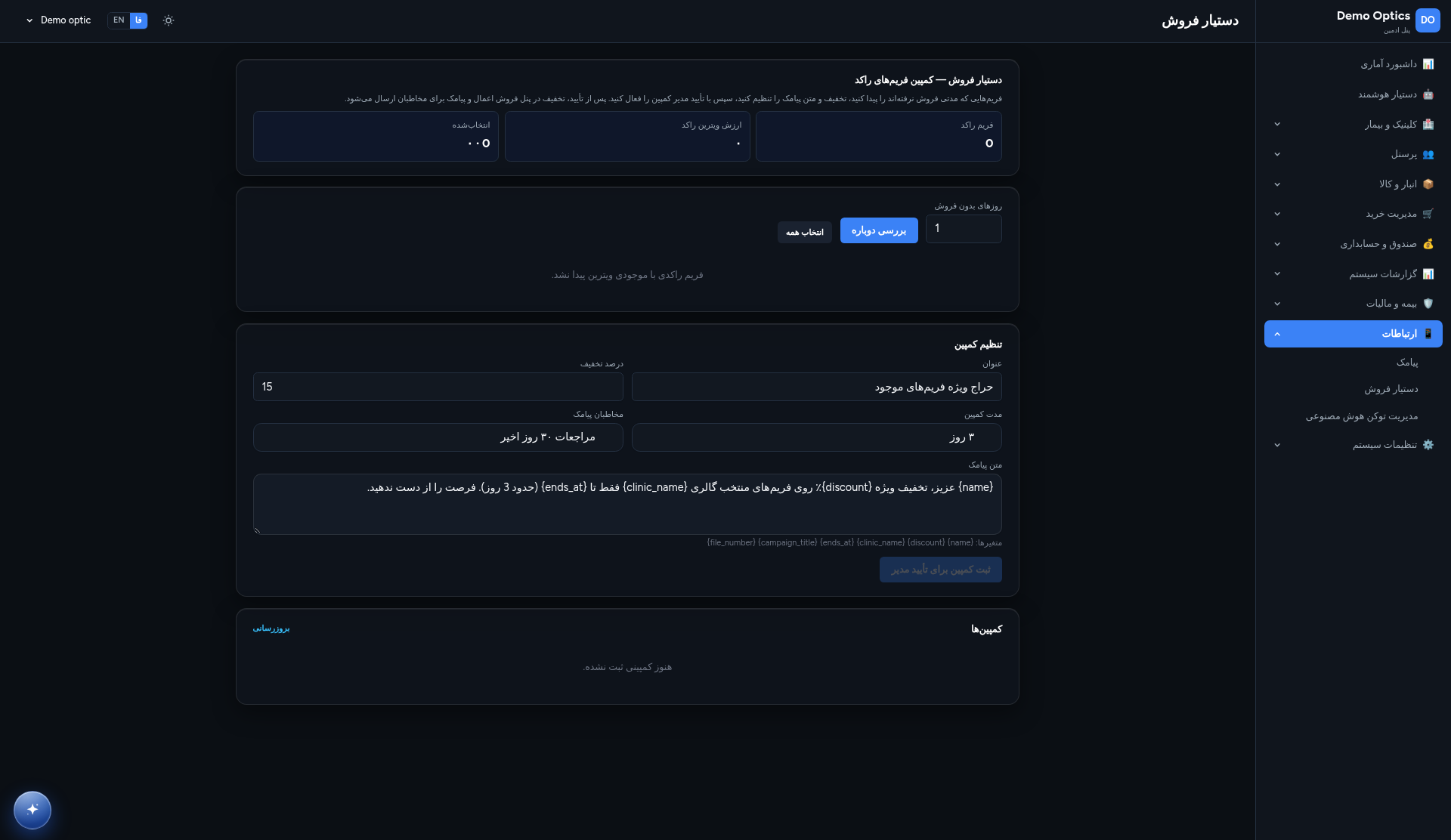1451x840 pixels.
Task: Click ثبت کمپین برای تأیید مدیر button
Action: click(x=940, y=570)
